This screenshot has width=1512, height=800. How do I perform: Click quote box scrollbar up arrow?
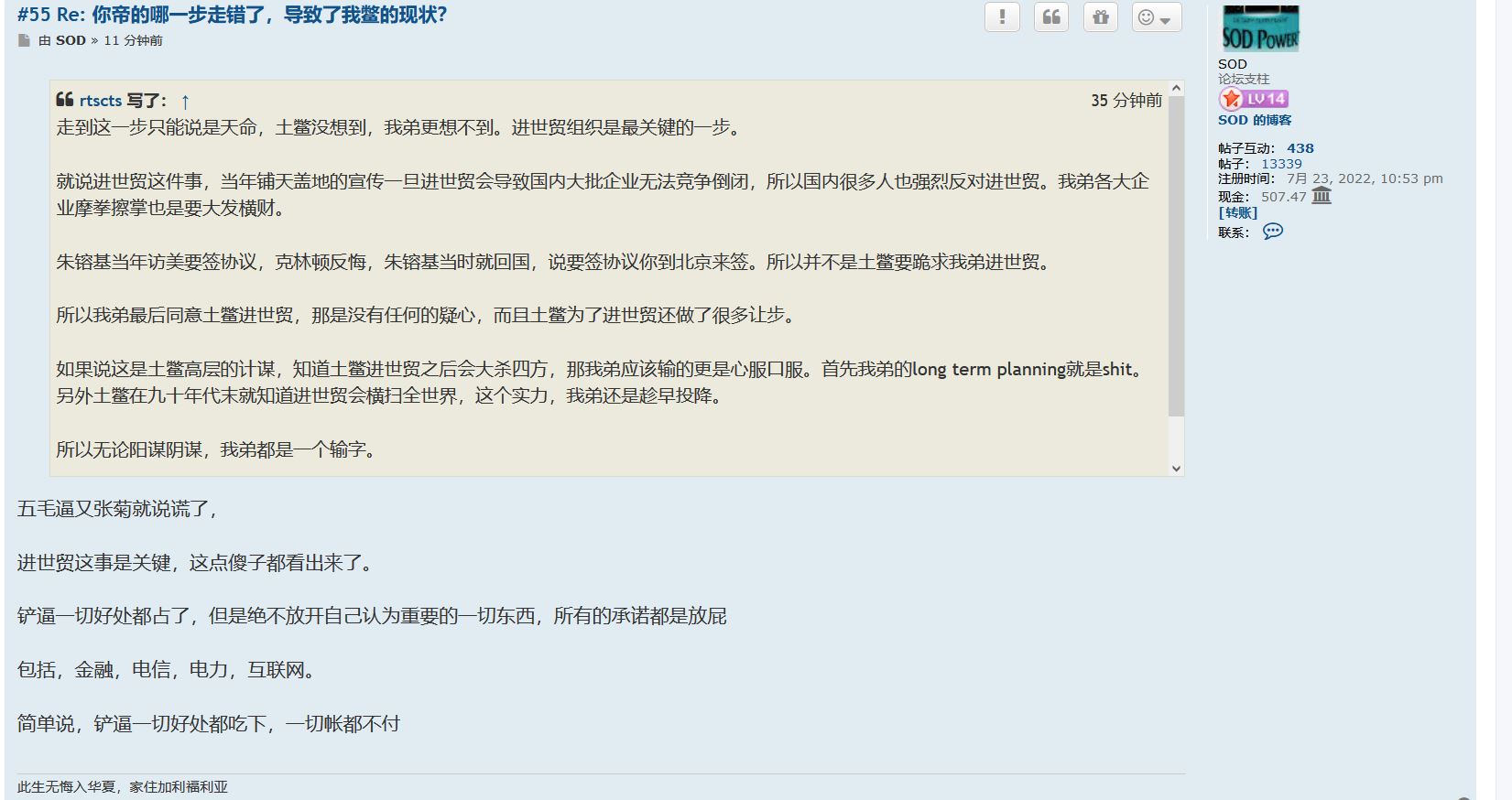tap(1176, 89)
